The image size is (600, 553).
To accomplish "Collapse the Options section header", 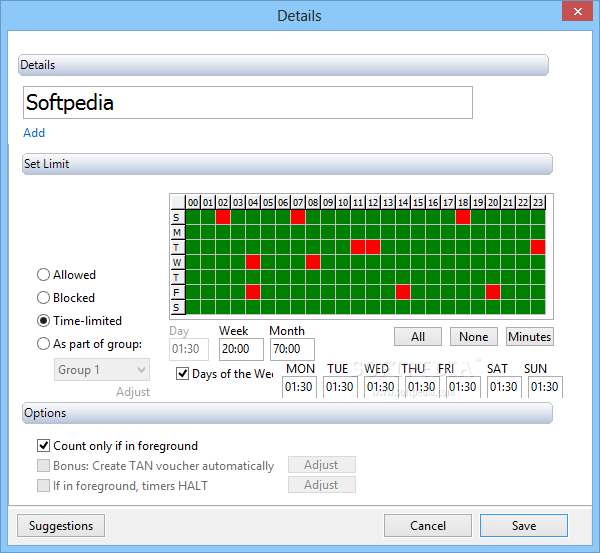I will point(287,413).
